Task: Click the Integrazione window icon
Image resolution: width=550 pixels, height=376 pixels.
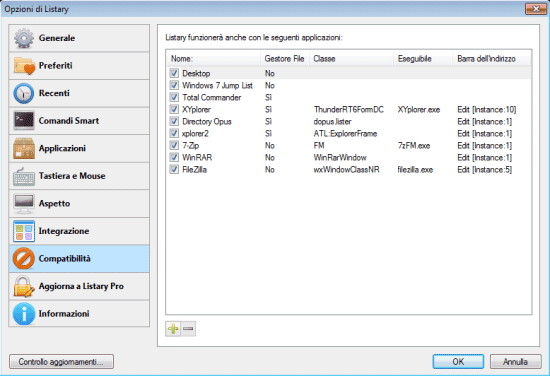Action: click(x=24, y=231)
